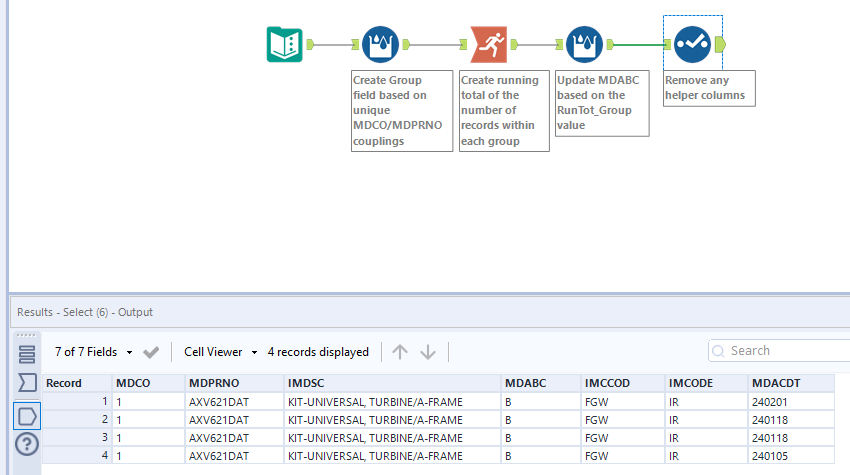The image size is (850, 475).
Task: Show the metadata view icon in Results
Action: pos(27,355)
